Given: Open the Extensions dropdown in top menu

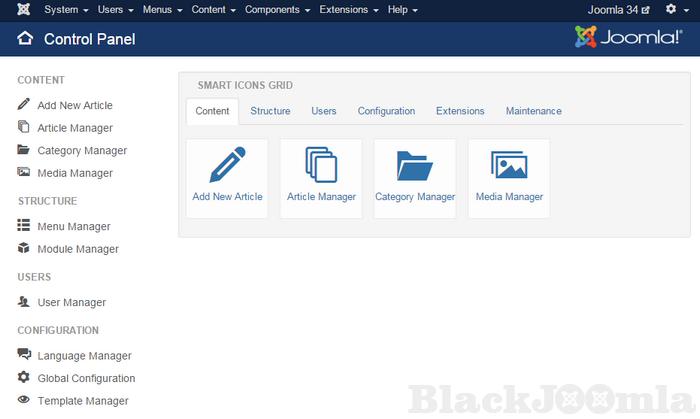Looking at the screenshot, I should (x=348, y=10).
